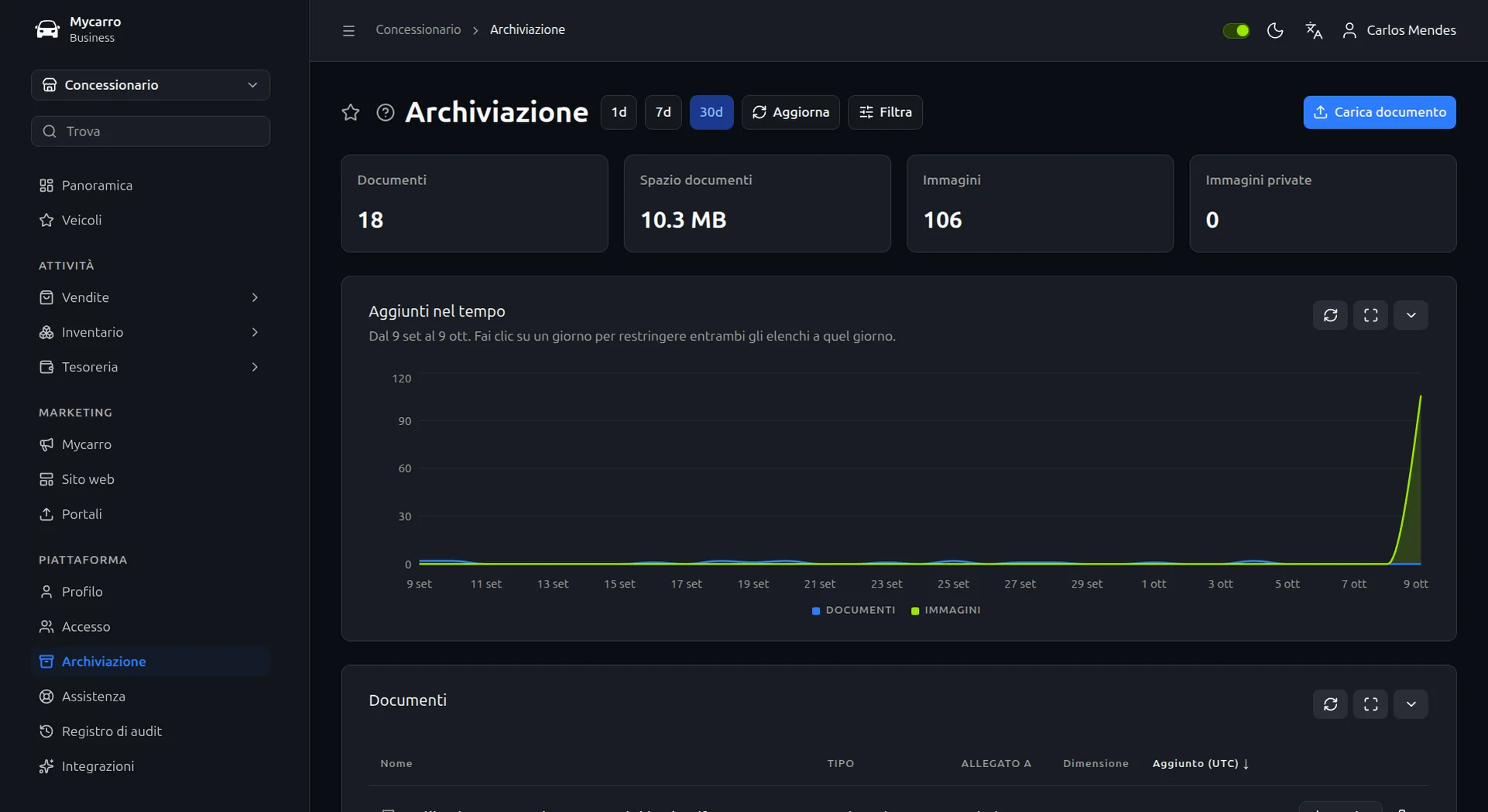Toggle the green switch in top bar

[1236, 30]
